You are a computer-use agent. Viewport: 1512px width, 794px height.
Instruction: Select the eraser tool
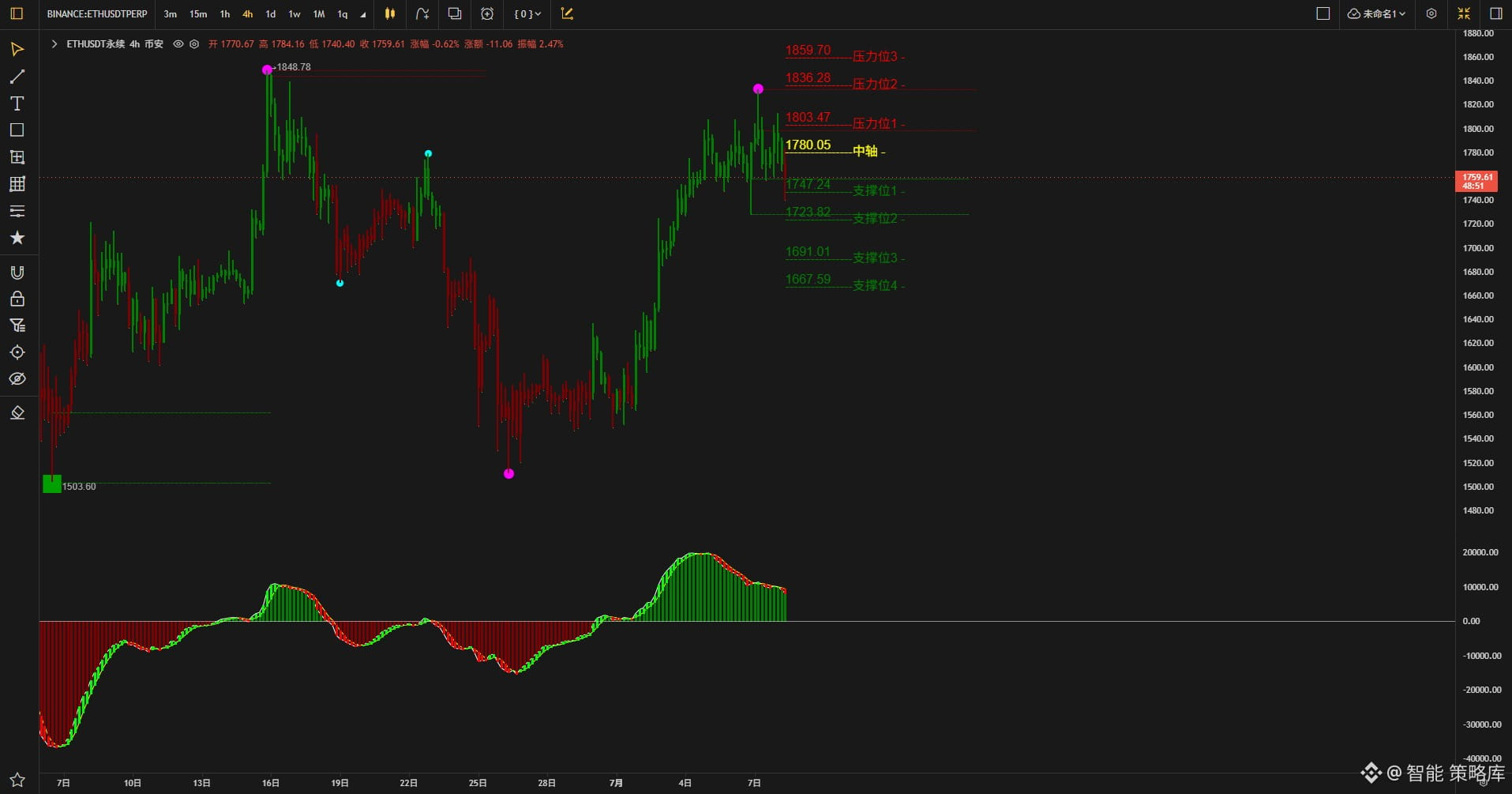click(17, 412)
